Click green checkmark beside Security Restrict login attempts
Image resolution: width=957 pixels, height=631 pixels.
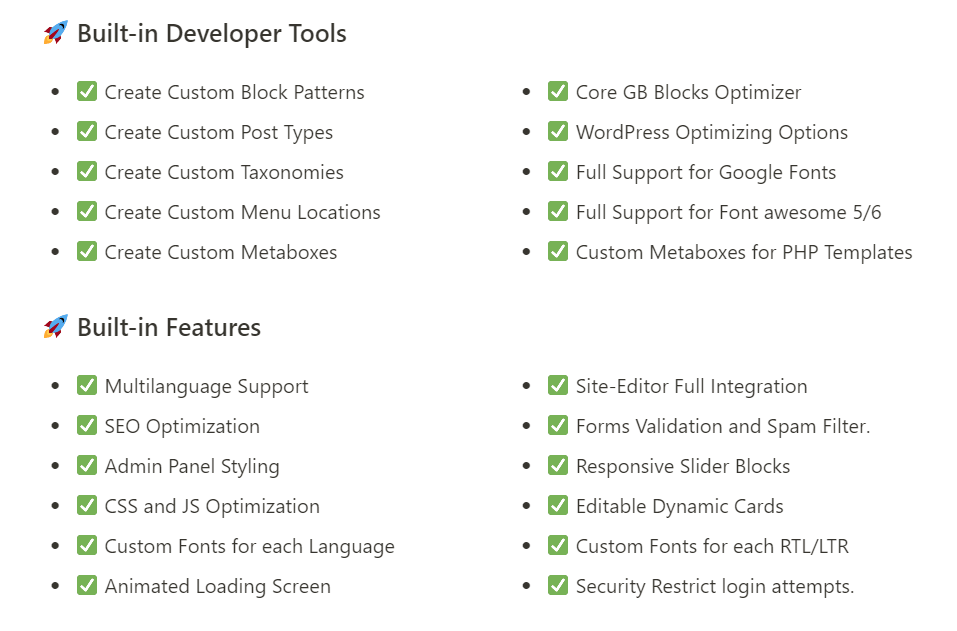[558, 586]
